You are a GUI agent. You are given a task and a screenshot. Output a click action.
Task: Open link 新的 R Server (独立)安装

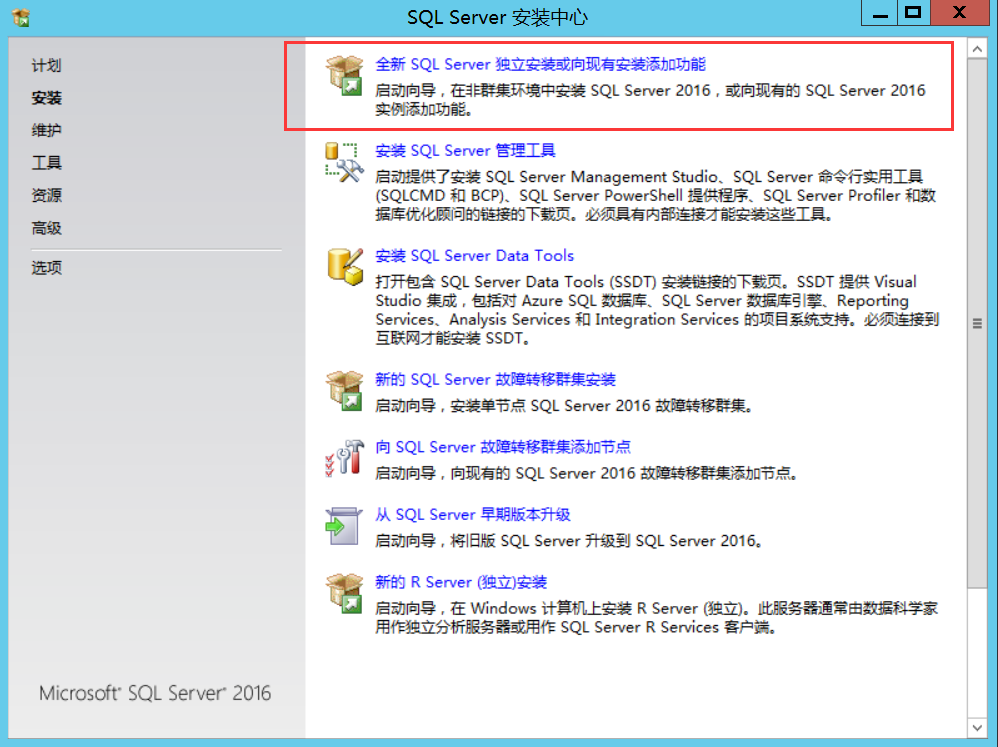click(461, 582)
